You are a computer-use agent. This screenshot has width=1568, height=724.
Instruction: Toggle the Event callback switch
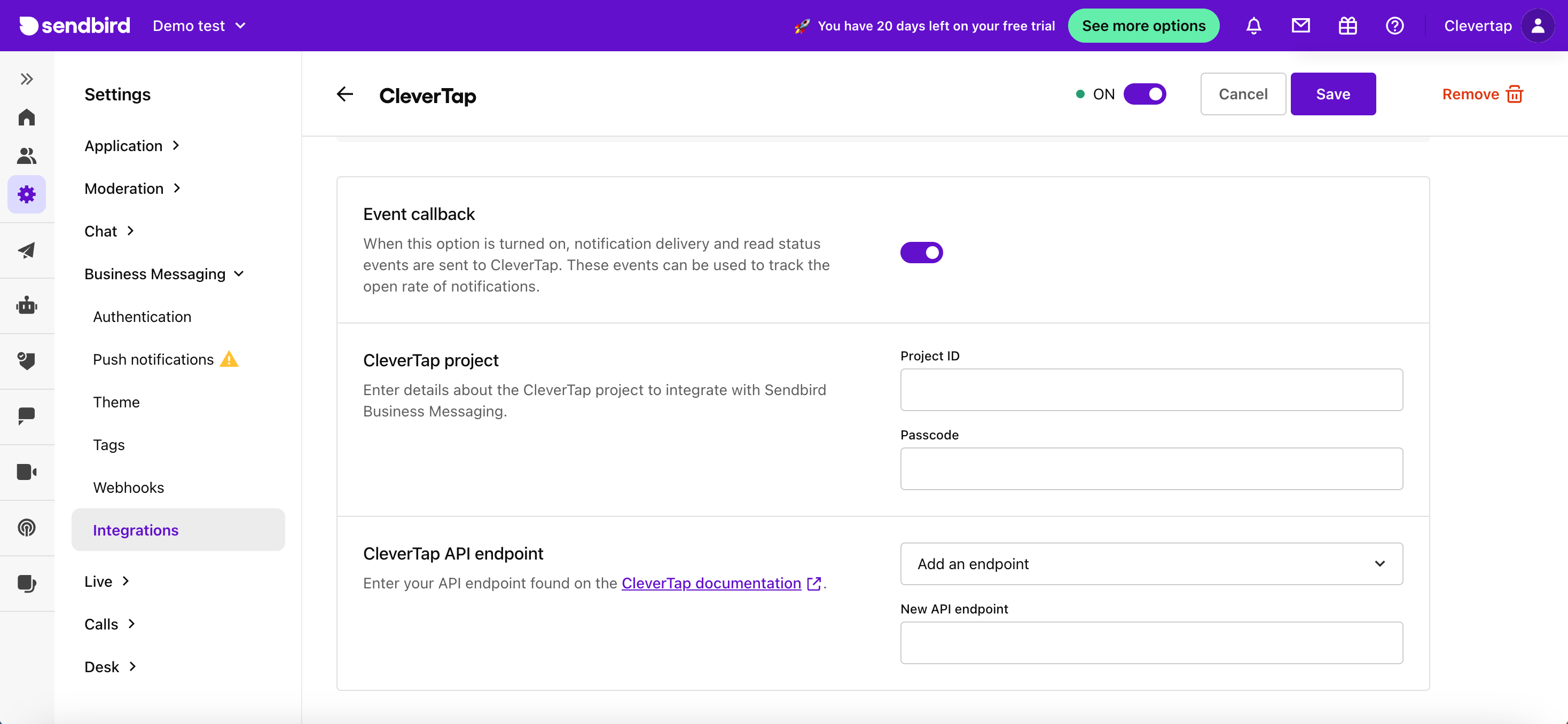[922, 253]
